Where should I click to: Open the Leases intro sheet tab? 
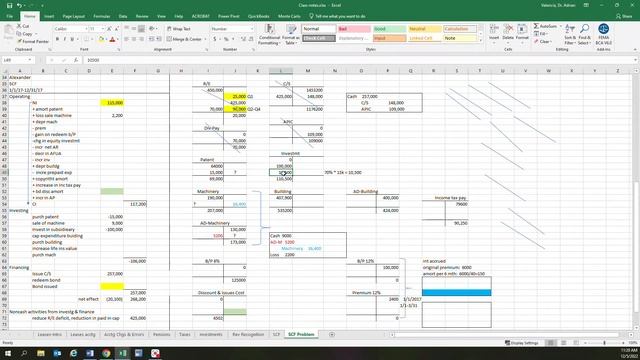[x=50, y=334]
